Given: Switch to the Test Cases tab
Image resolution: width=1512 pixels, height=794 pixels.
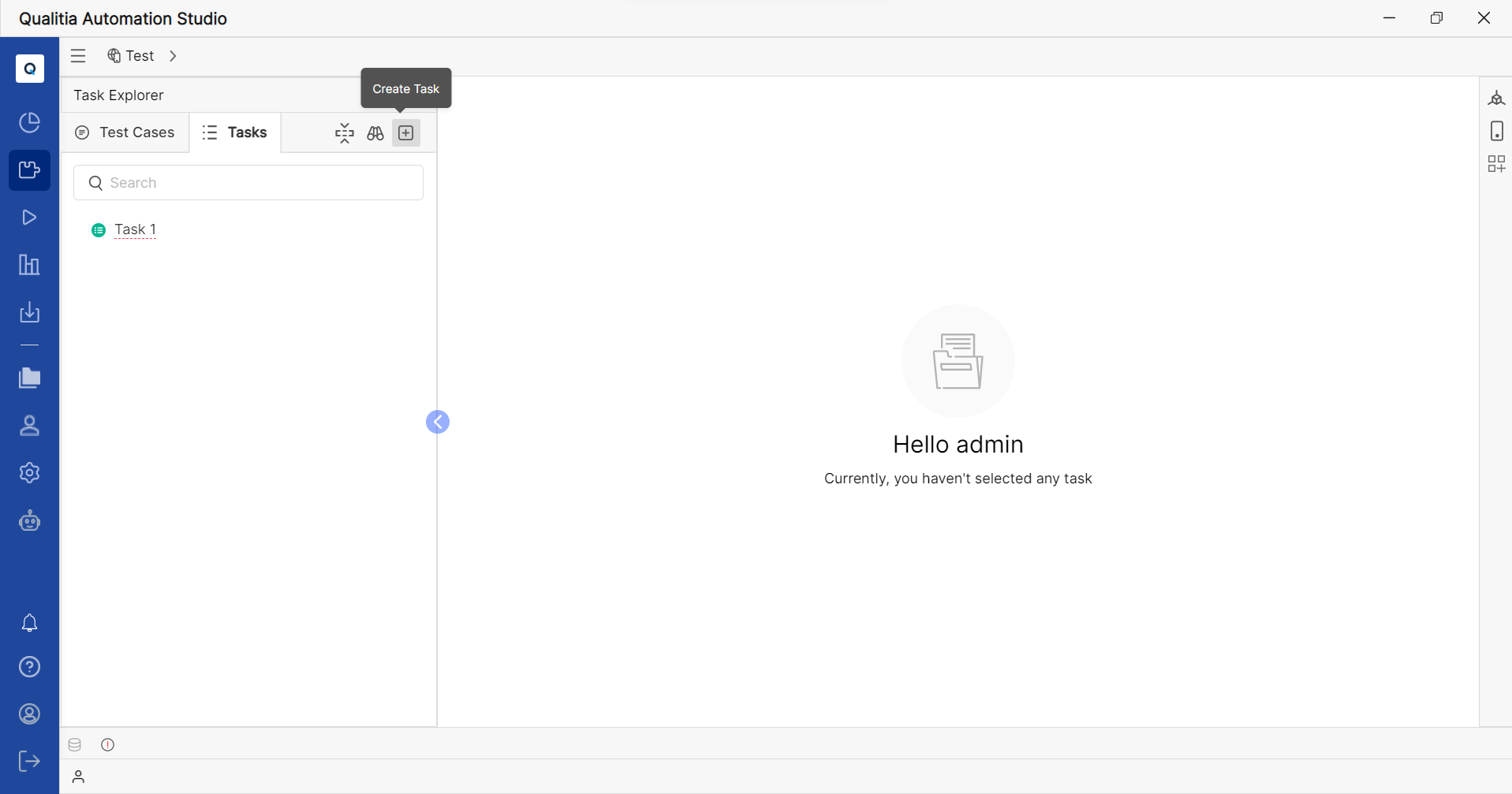Looking at the screenshot, I should [125, 132].
